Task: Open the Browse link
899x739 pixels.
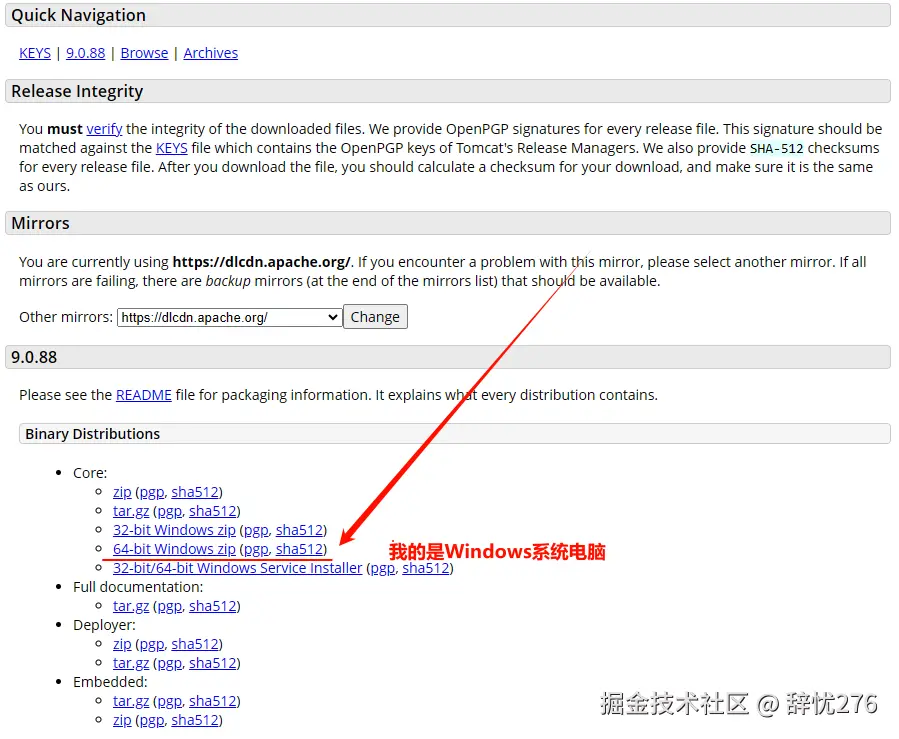Action: (x=144, y=53)
